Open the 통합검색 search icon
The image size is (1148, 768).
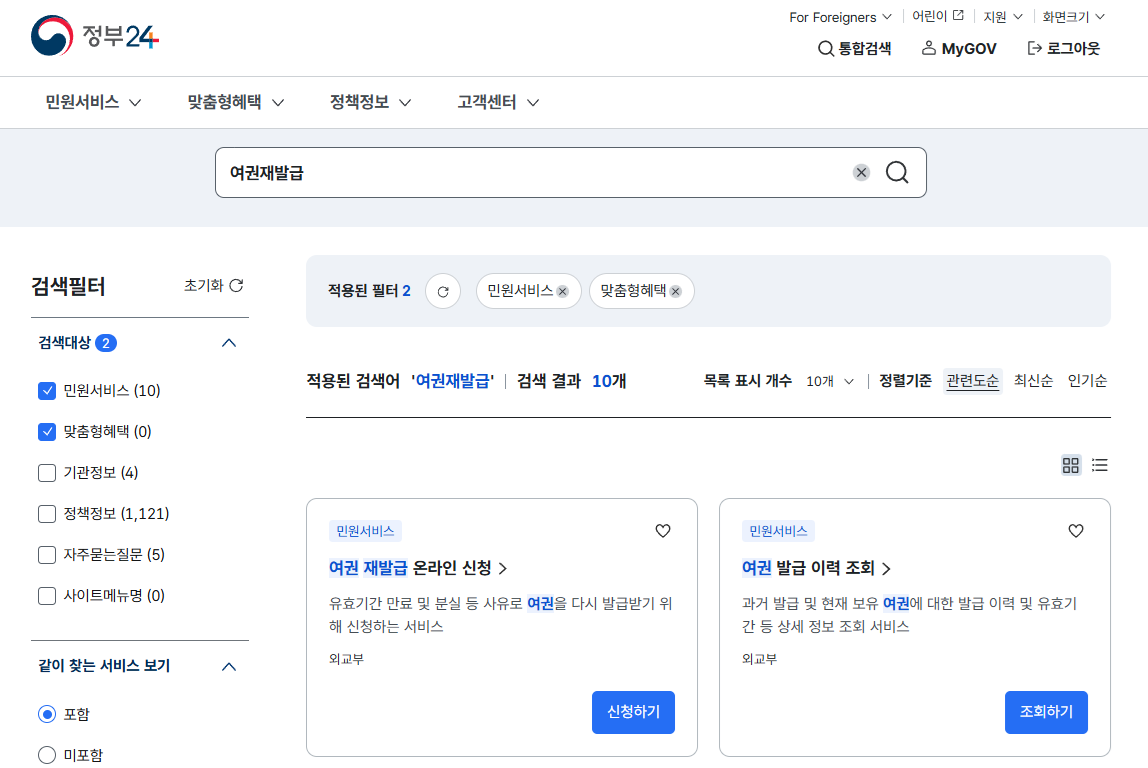point(826,48)
